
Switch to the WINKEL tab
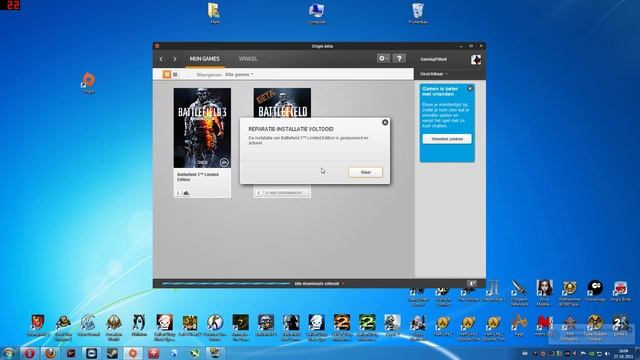point(248,59)
